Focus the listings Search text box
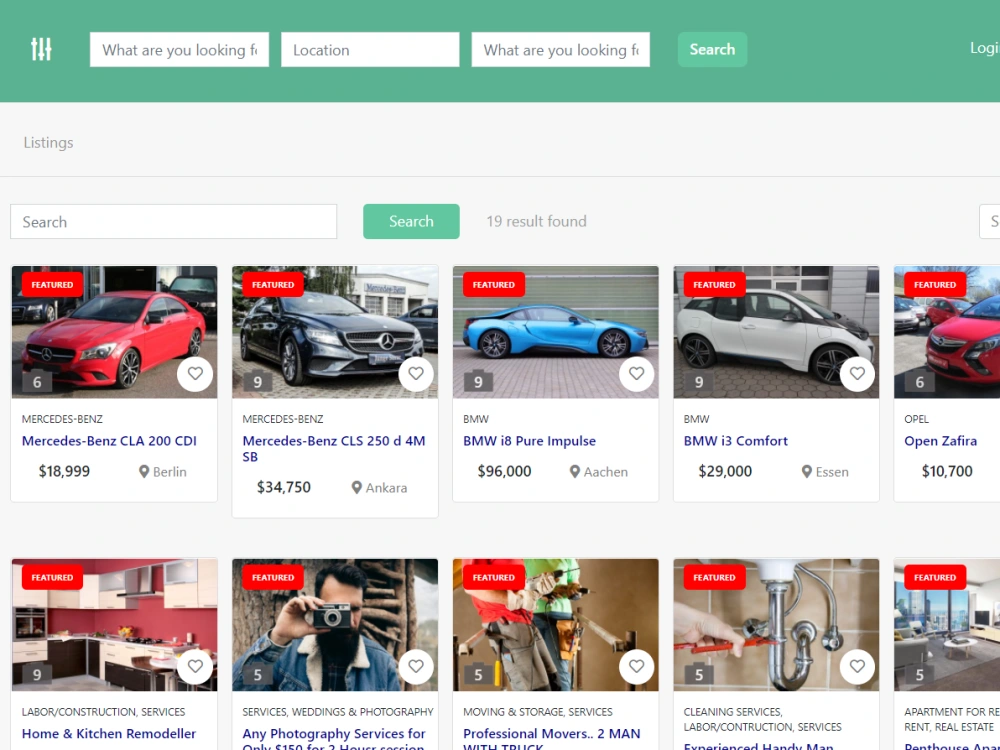 coord(173,221)
